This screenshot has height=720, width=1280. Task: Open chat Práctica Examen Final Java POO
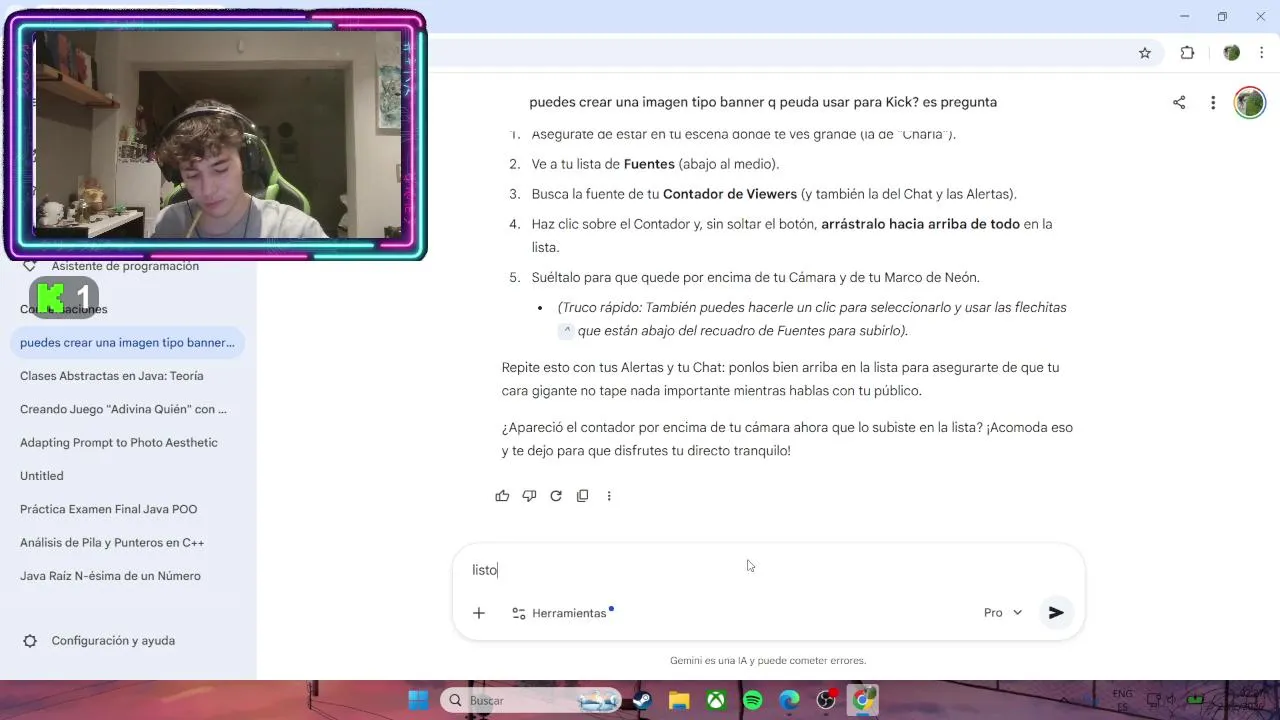tap(127, 509)
